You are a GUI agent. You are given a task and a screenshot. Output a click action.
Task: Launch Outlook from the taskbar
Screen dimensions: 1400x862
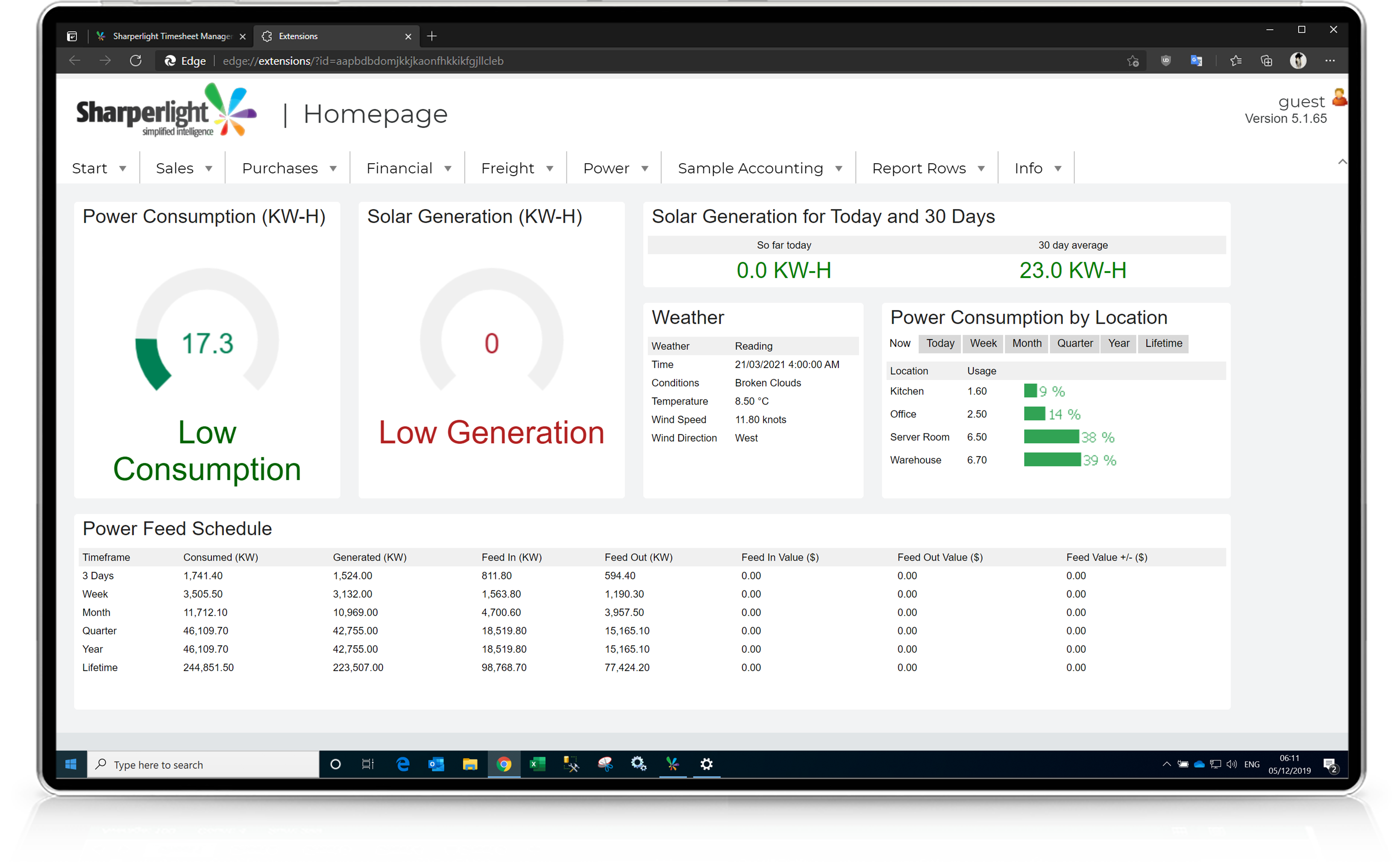pos(436,764)
